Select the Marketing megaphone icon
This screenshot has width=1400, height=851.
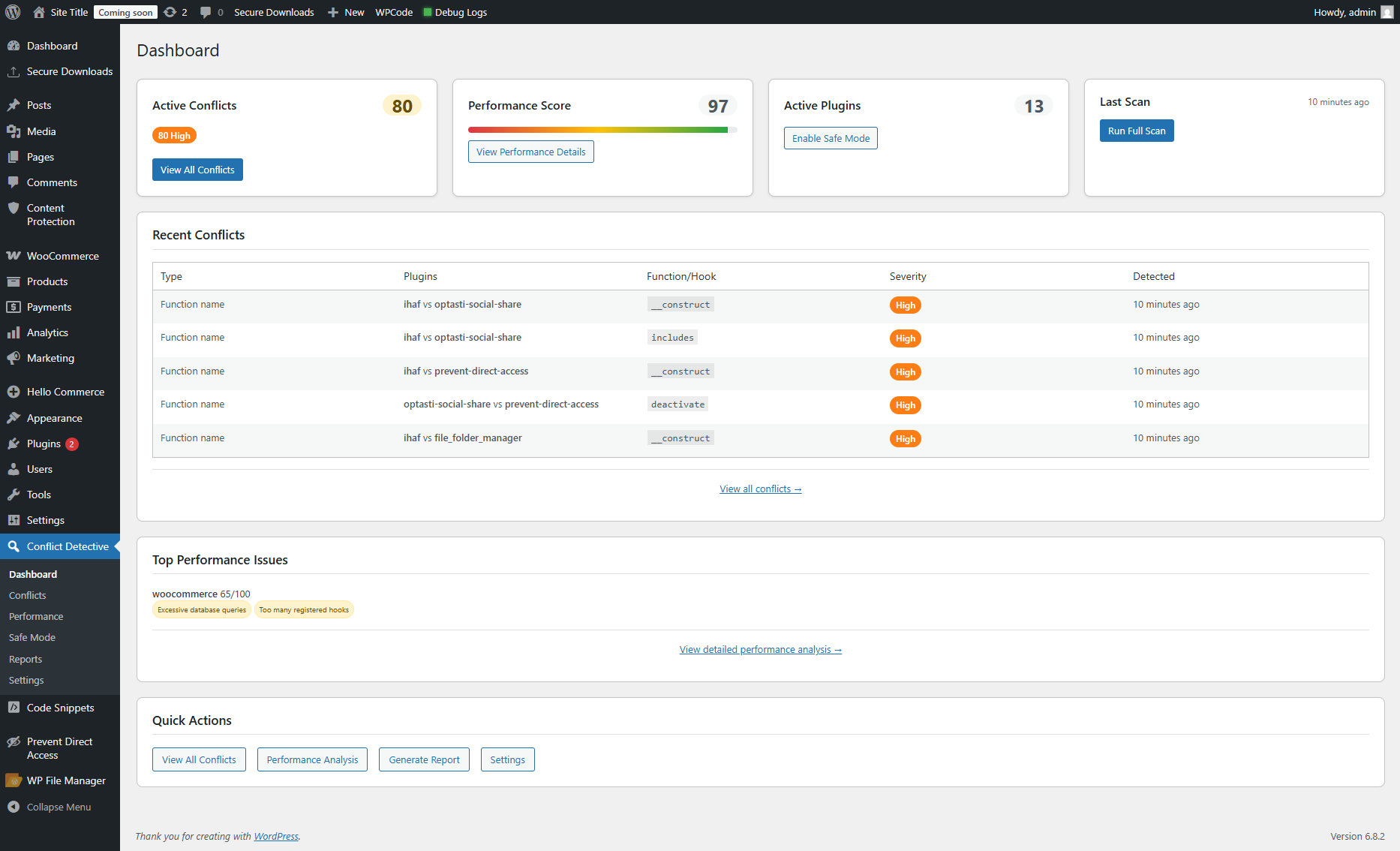pos(14,358)
